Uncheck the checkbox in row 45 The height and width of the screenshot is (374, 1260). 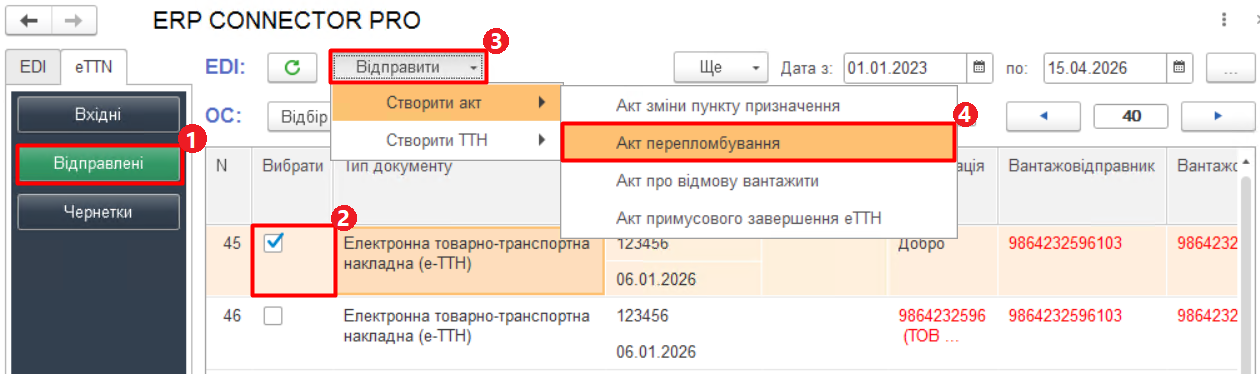(273, 243)
